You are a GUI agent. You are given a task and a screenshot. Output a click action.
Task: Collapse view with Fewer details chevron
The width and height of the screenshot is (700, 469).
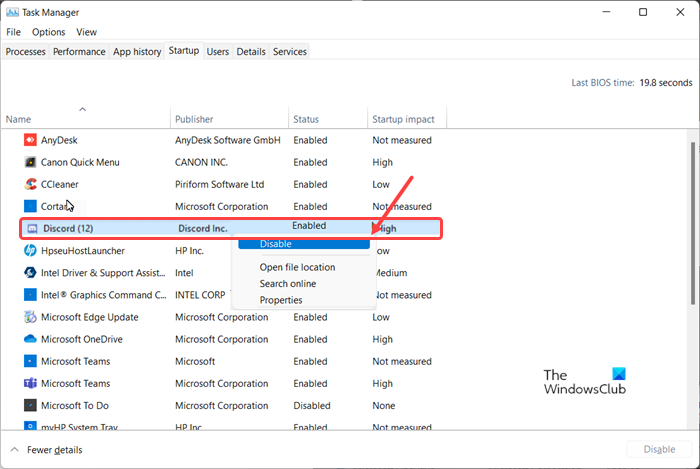15,450
